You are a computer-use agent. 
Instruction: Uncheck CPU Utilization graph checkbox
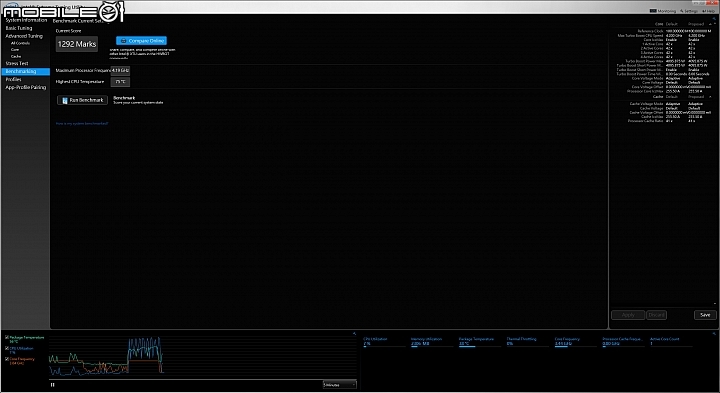pyautogui.click(x=7, y=348)
